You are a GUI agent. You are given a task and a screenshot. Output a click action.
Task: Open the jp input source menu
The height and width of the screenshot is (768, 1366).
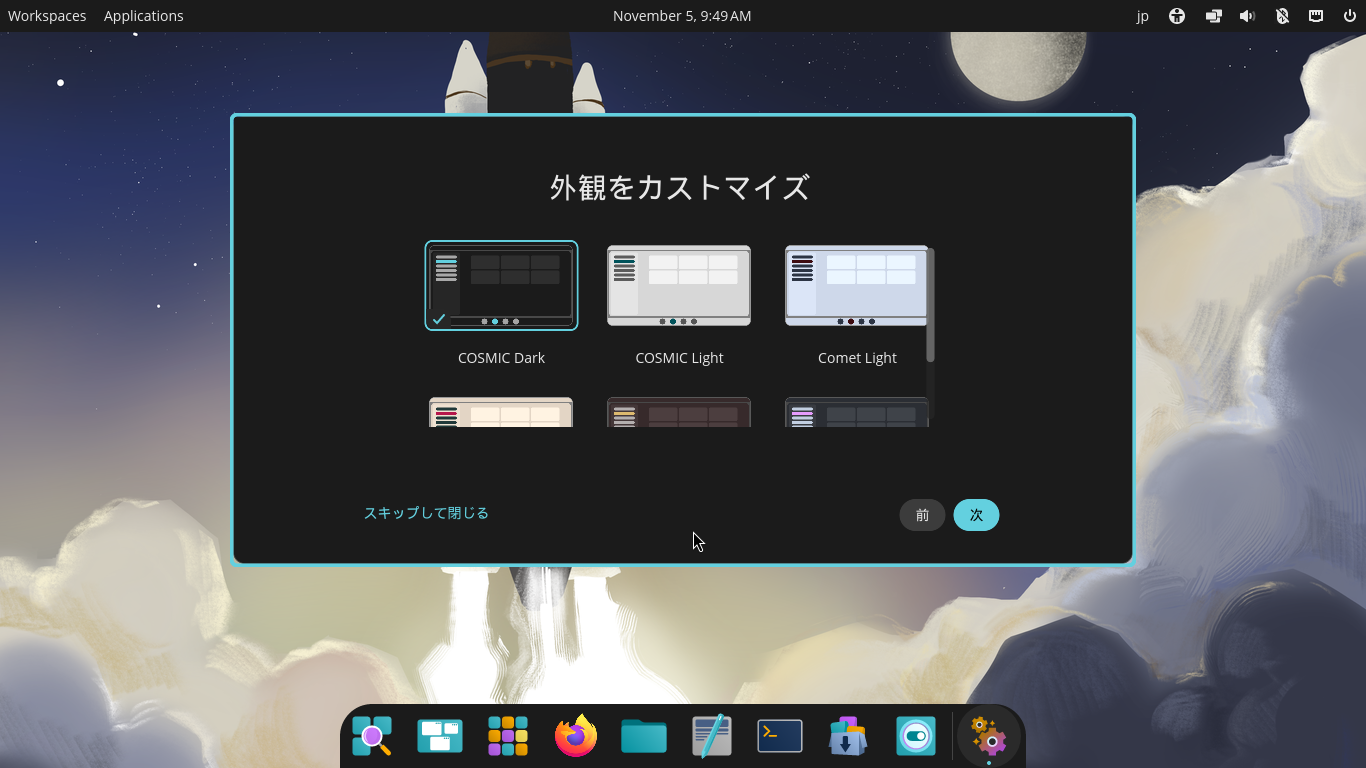click(x=1143, y=16)
